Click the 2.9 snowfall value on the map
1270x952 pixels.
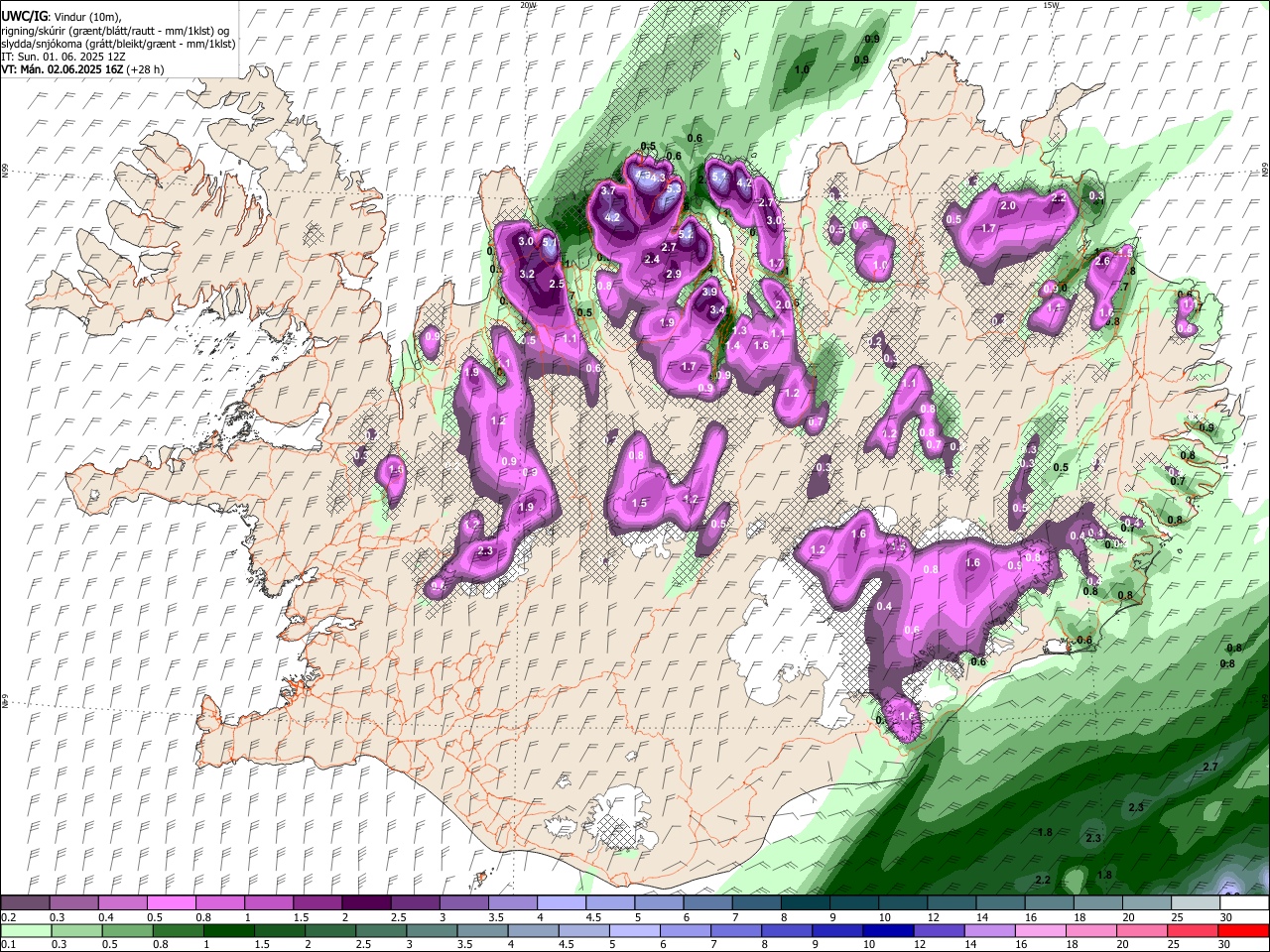(x=674, y=274)
